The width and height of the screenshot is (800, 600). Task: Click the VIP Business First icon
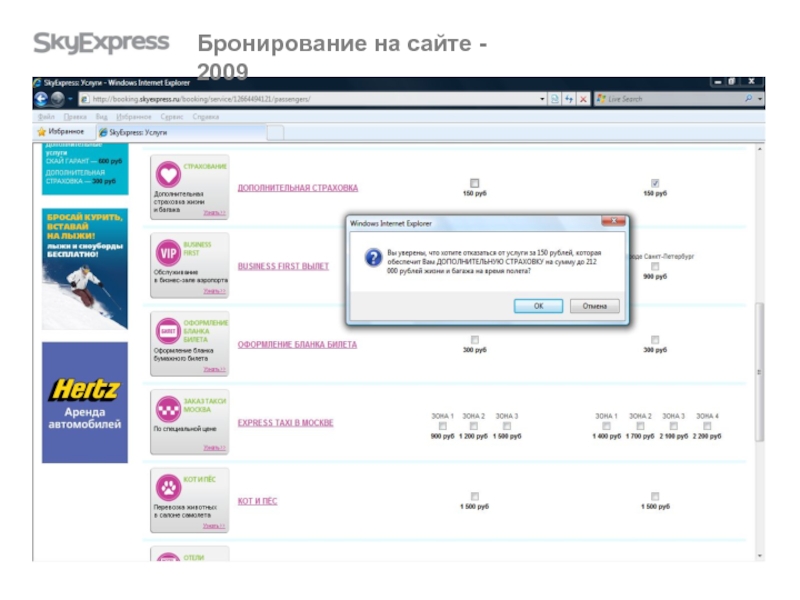pos(168,253)
